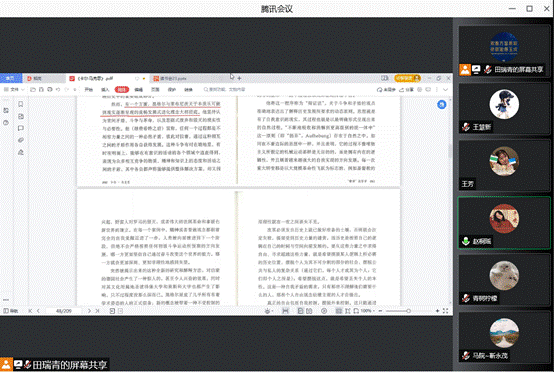Click the new tab plus icon
This screenshot has height=372, width=554.
coord(239,78)
